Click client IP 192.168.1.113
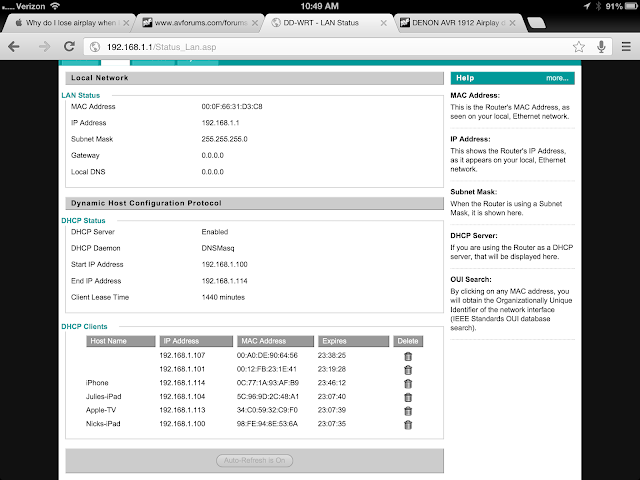This screenshot has width=640, height=480. click(182, 410)
